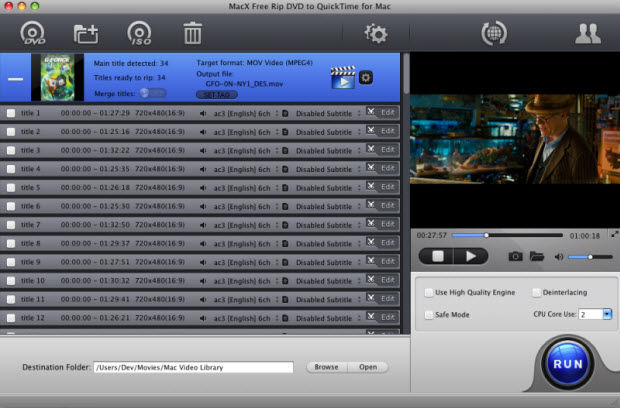
Task: Click the scissors icon for title 7
Action: point(370,223)
